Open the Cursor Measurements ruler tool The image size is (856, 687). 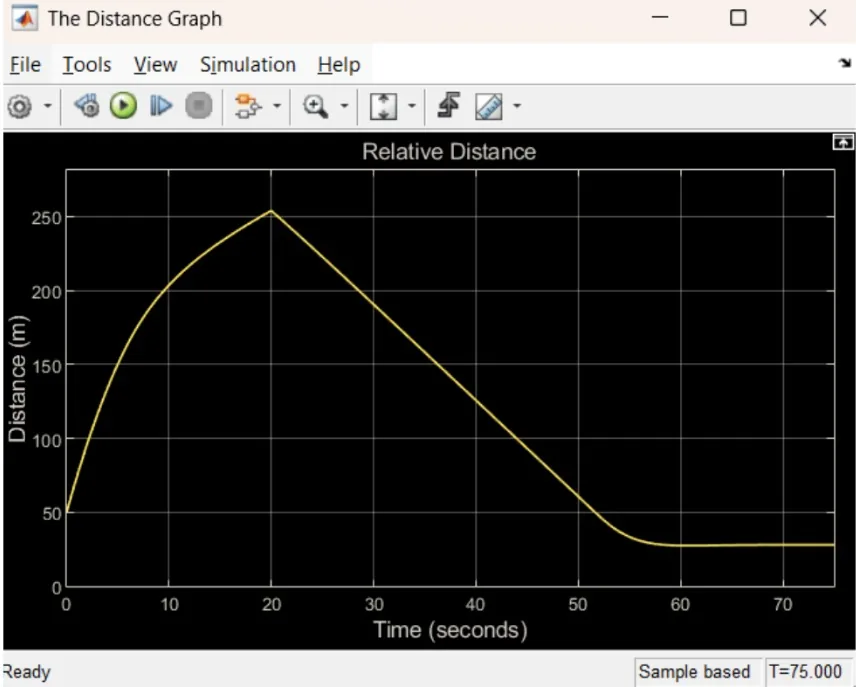click(x=489, y=106)
